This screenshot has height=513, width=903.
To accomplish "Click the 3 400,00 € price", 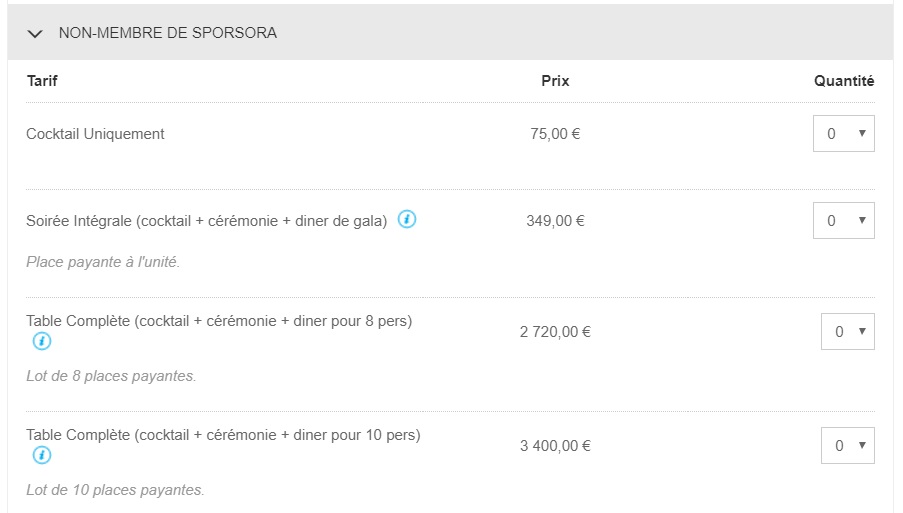I will [555, 446].
